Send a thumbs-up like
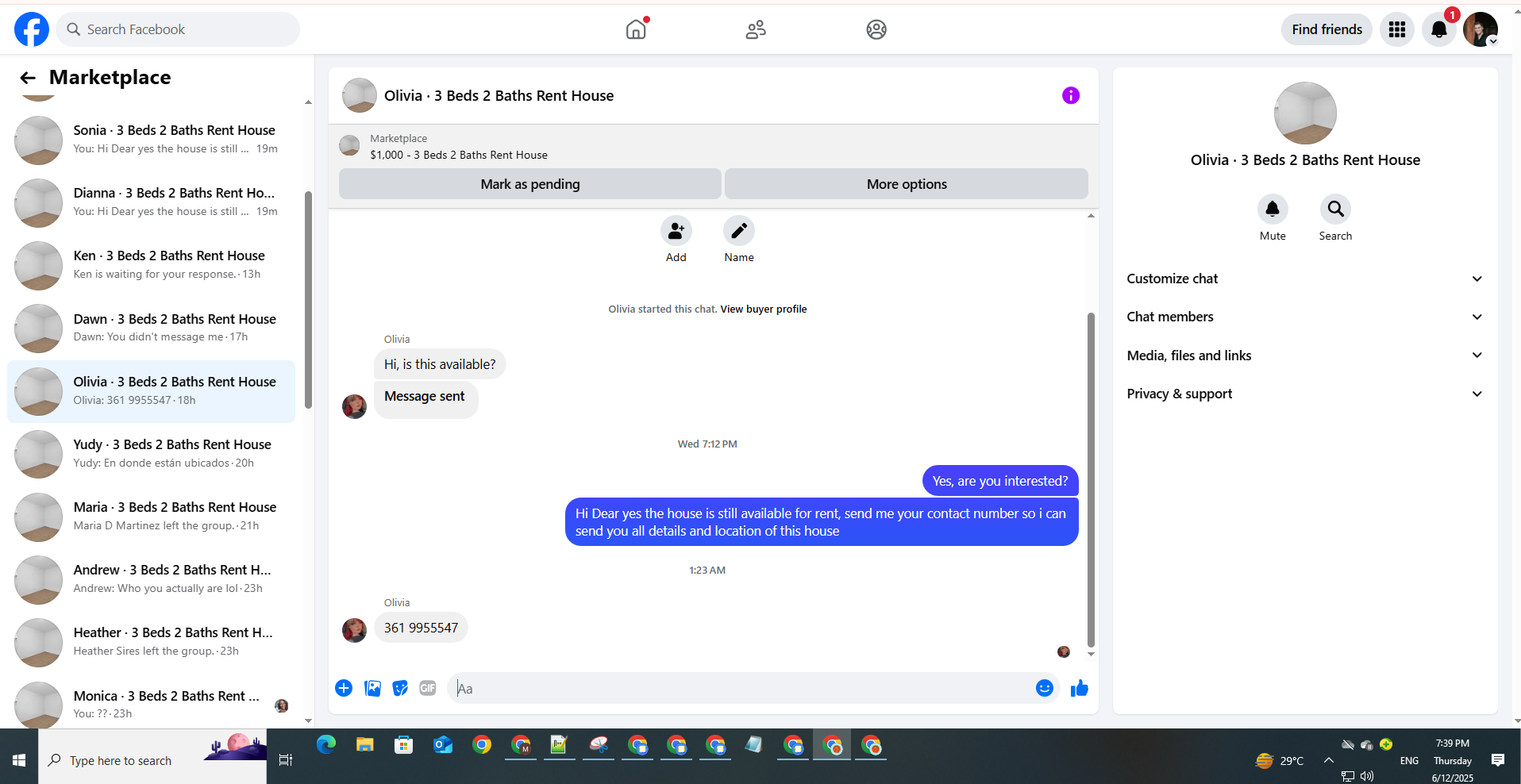 point(1080,688)
